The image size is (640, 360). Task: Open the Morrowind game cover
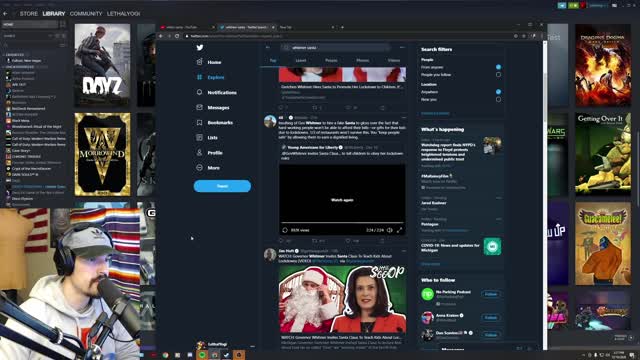pyautogui.click(x=102, y=155)
